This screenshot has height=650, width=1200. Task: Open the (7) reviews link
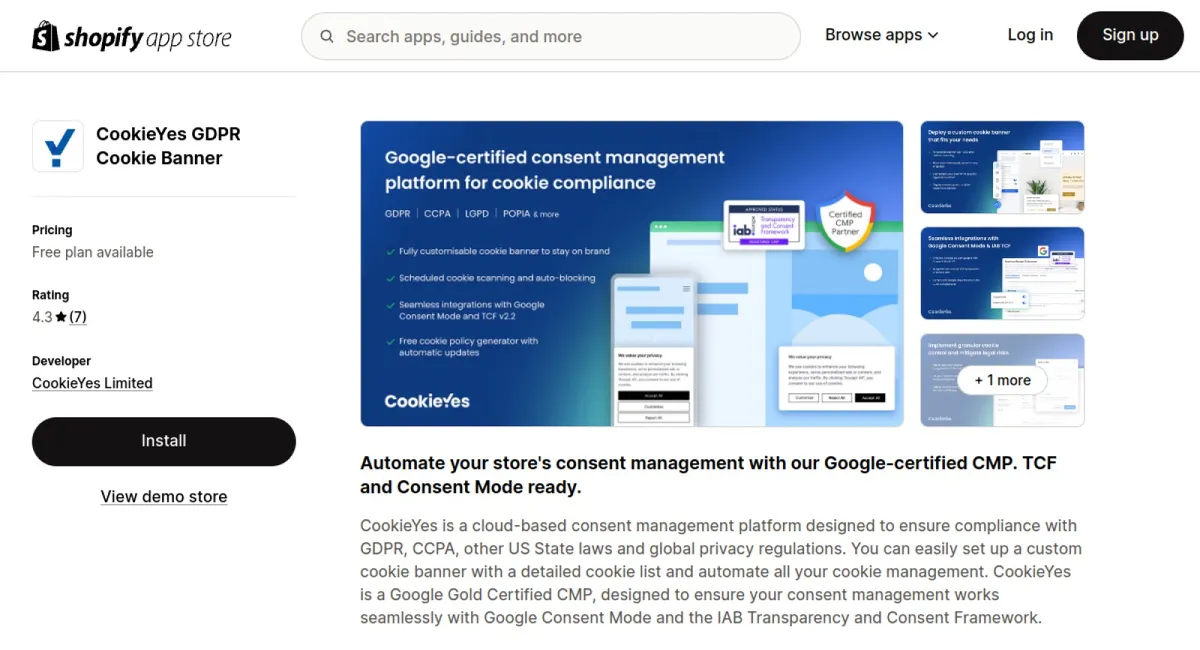click(x=78, y=316)
